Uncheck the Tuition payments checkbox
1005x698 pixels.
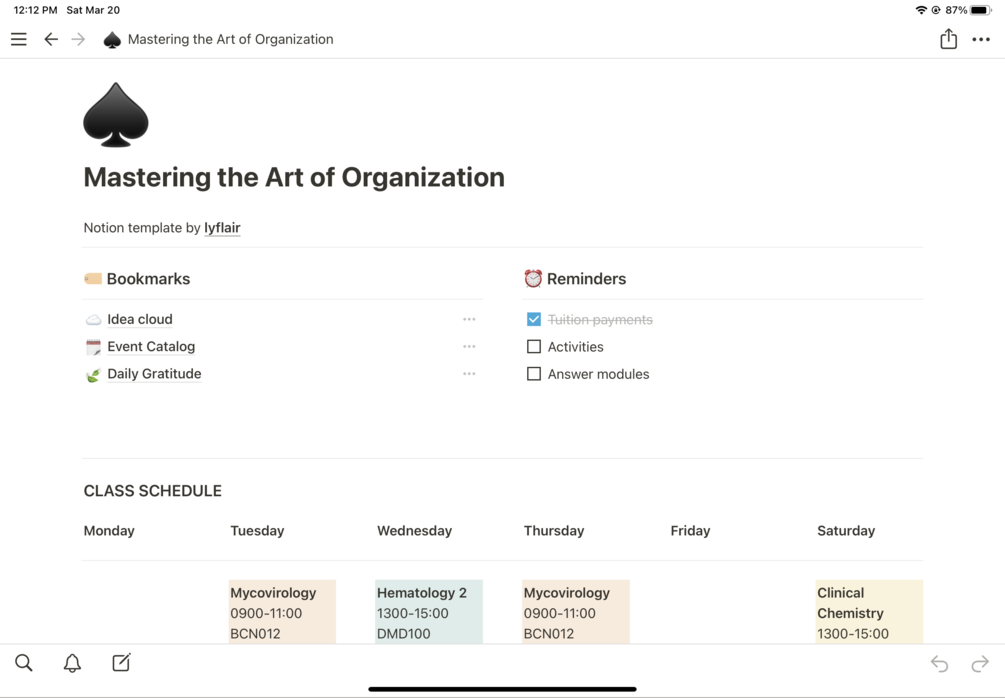click(534, 319)
